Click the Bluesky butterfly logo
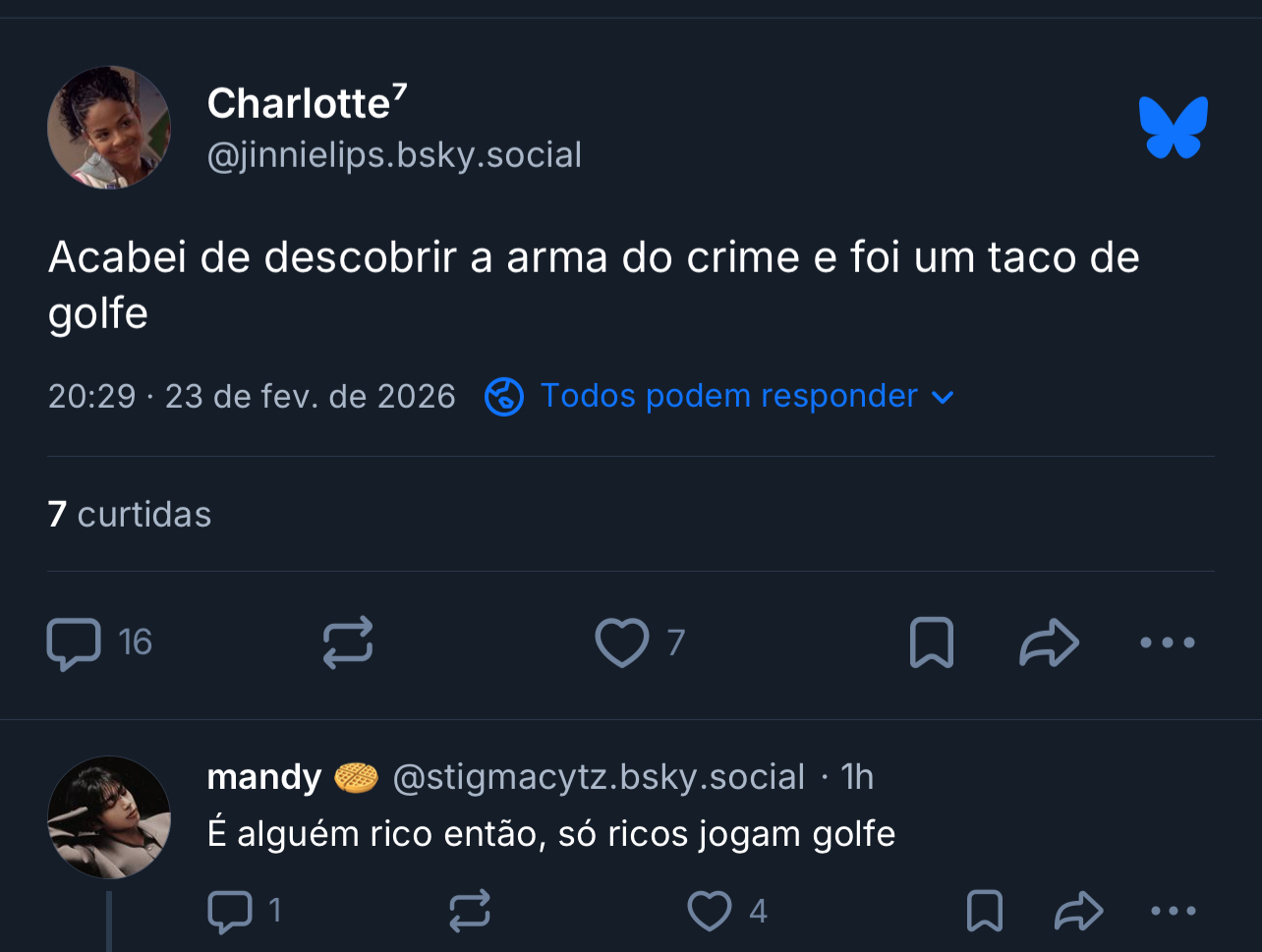This screenshot has height=952, width=1262. [x=1173, y=128]
